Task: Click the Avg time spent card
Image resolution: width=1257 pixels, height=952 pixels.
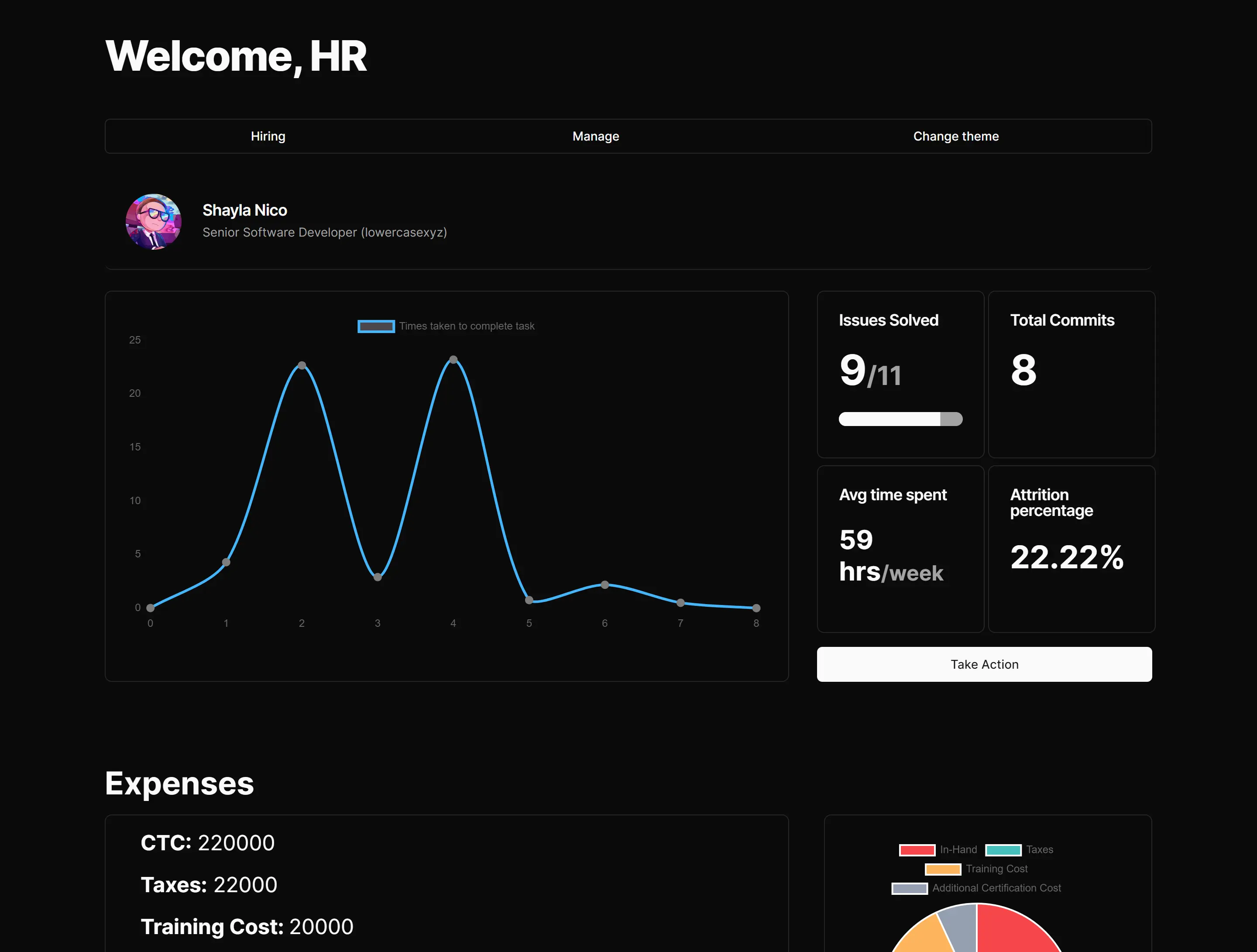Action: point(900,549)
